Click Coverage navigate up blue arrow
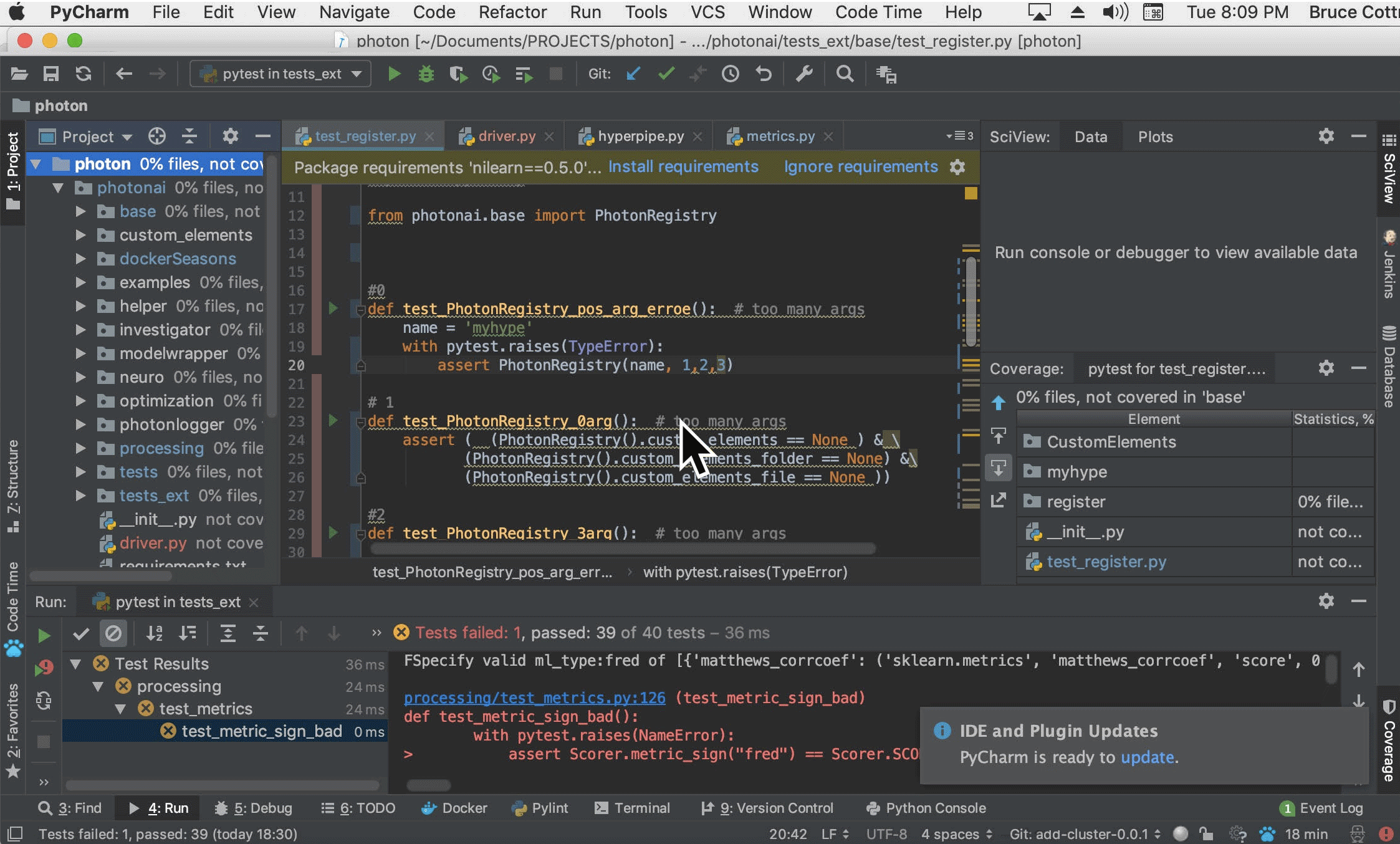 999,403
